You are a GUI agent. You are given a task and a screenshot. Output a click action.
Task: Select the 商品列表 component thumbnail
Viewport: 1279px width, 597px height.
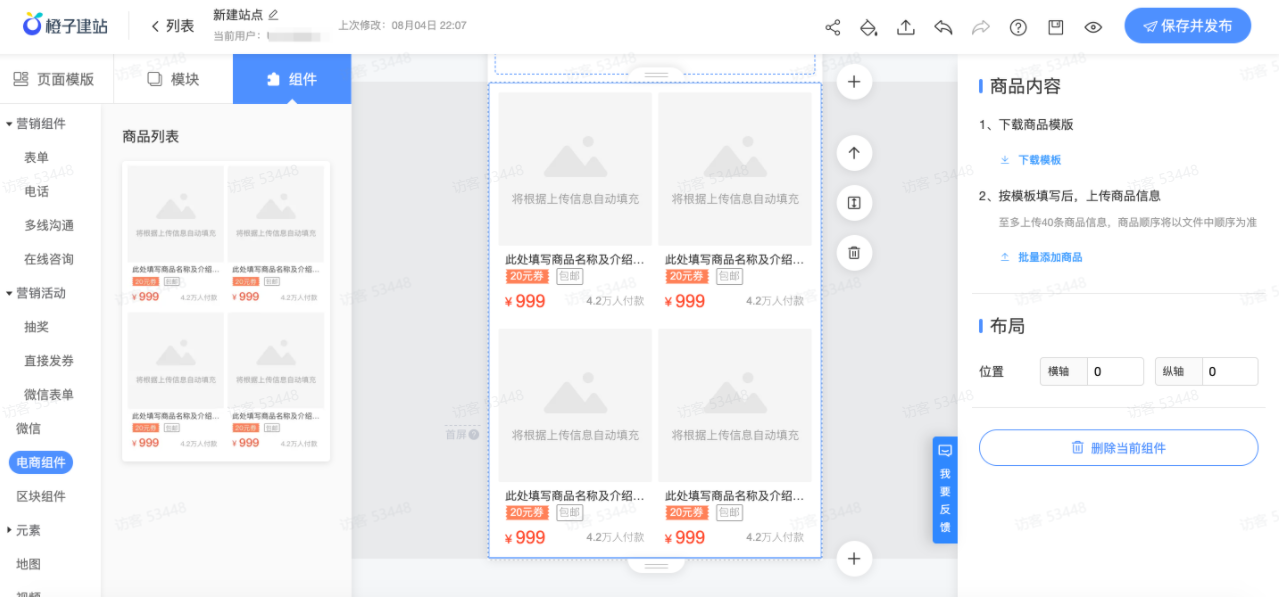(225, 311)
